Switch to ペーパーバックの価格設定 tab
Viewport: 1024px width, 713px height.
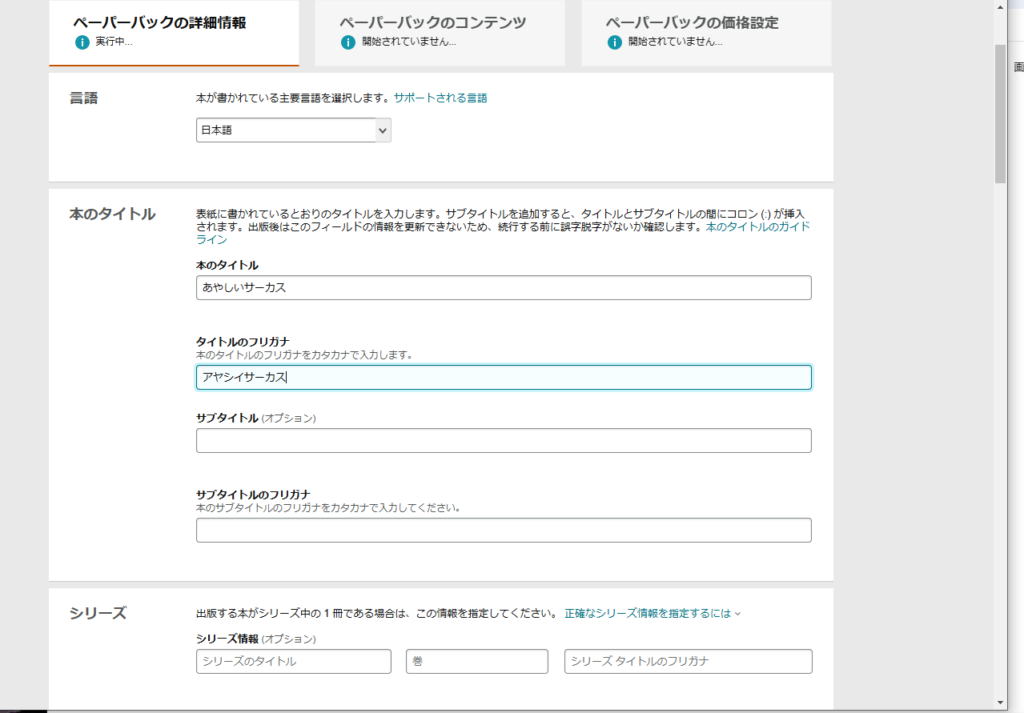(706, 32)
